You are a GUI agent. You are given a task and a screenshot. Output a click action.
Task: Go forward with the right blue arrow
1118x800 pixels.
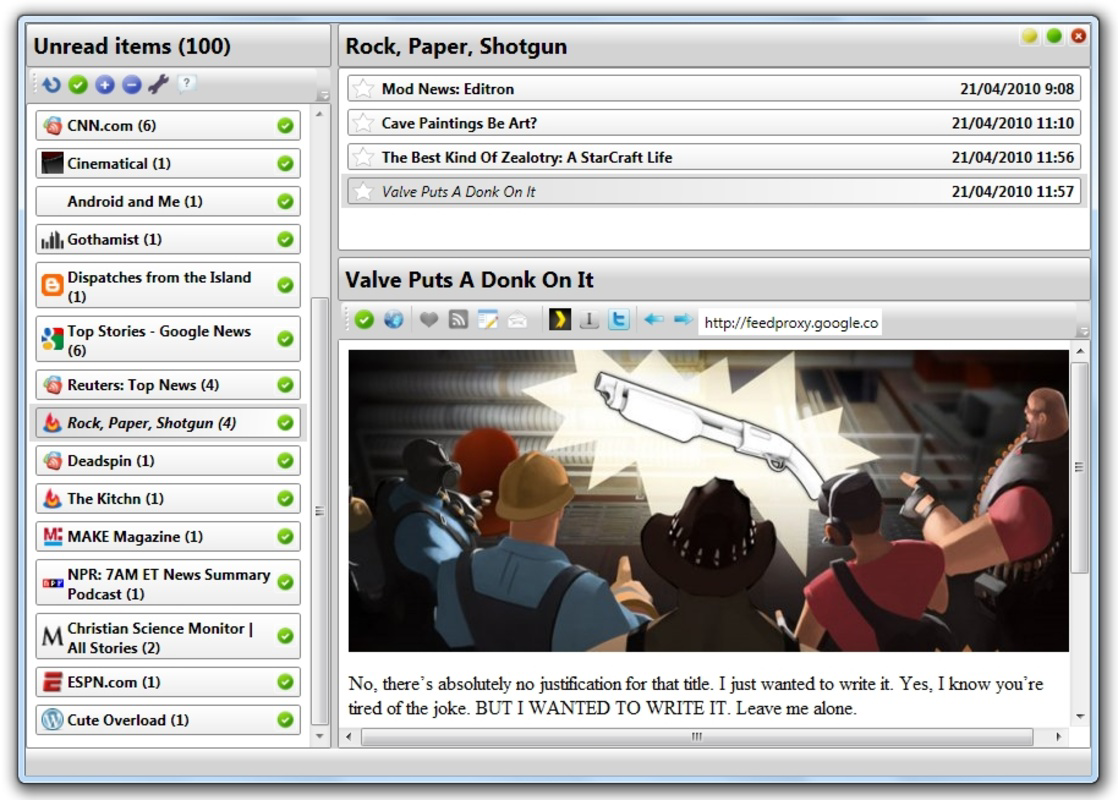pyautogui.click(x=683, y=319)
